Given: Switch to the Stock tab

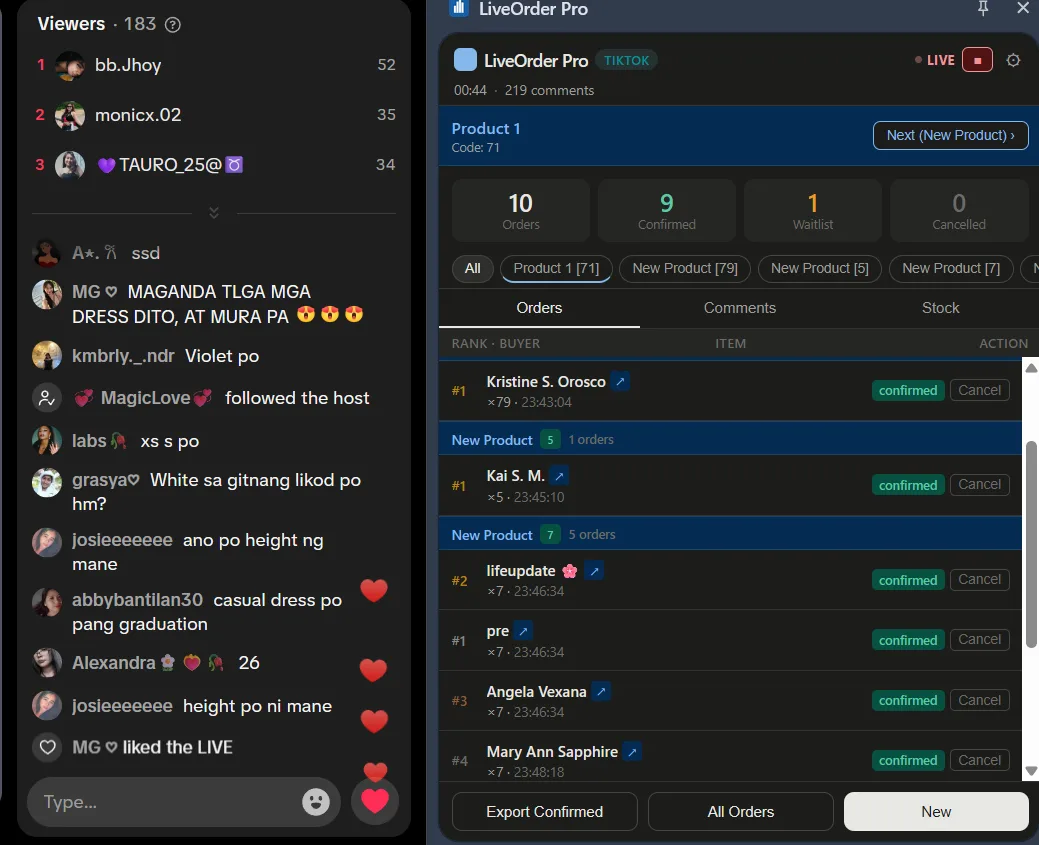Looking at the screenshot, I should coord(940,308).
